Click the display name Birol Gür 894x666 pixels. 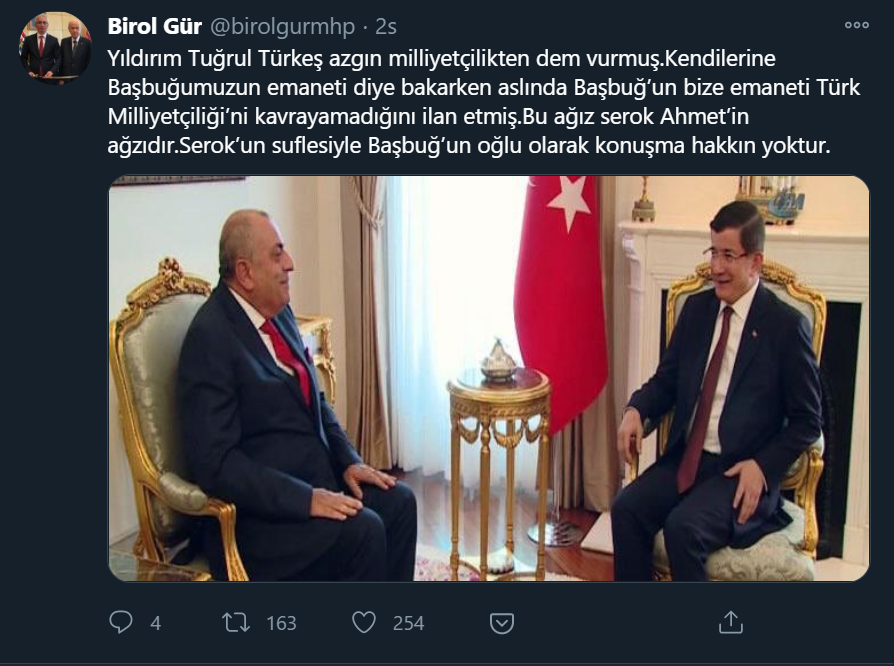click(x=155, y=26)
